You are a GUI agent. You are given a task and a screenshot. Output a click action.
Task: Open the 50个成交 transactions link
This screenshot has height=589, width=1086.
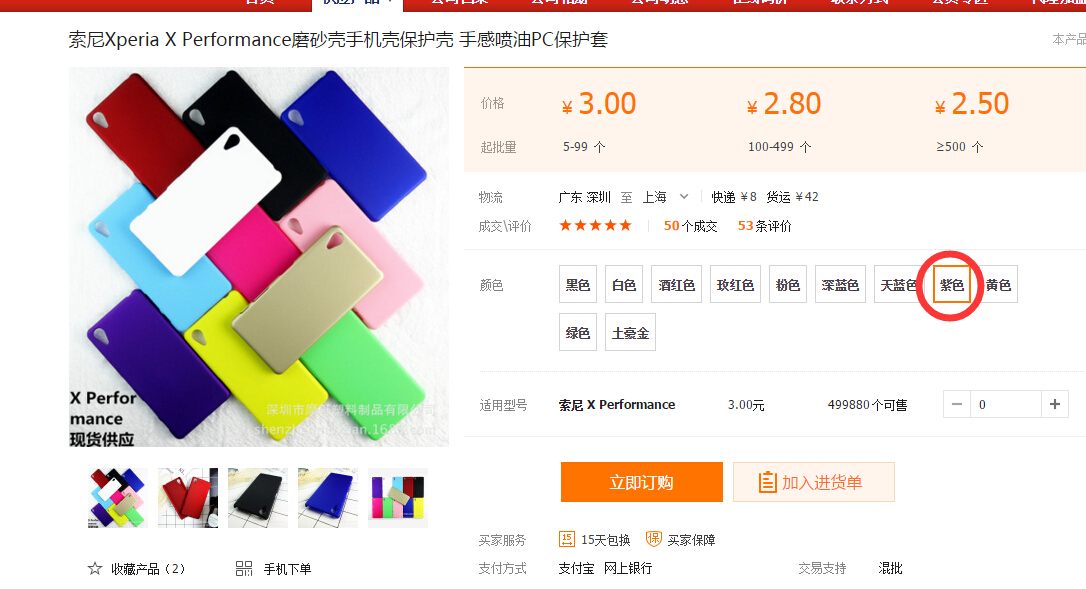click(x=691, y=226)
